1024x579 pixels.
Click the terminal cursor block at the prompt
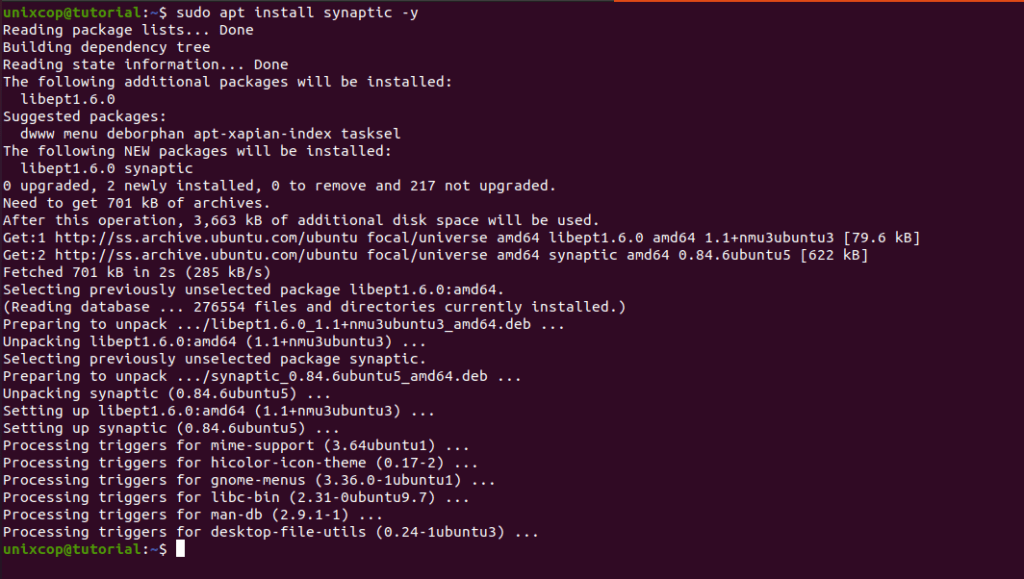180,549
